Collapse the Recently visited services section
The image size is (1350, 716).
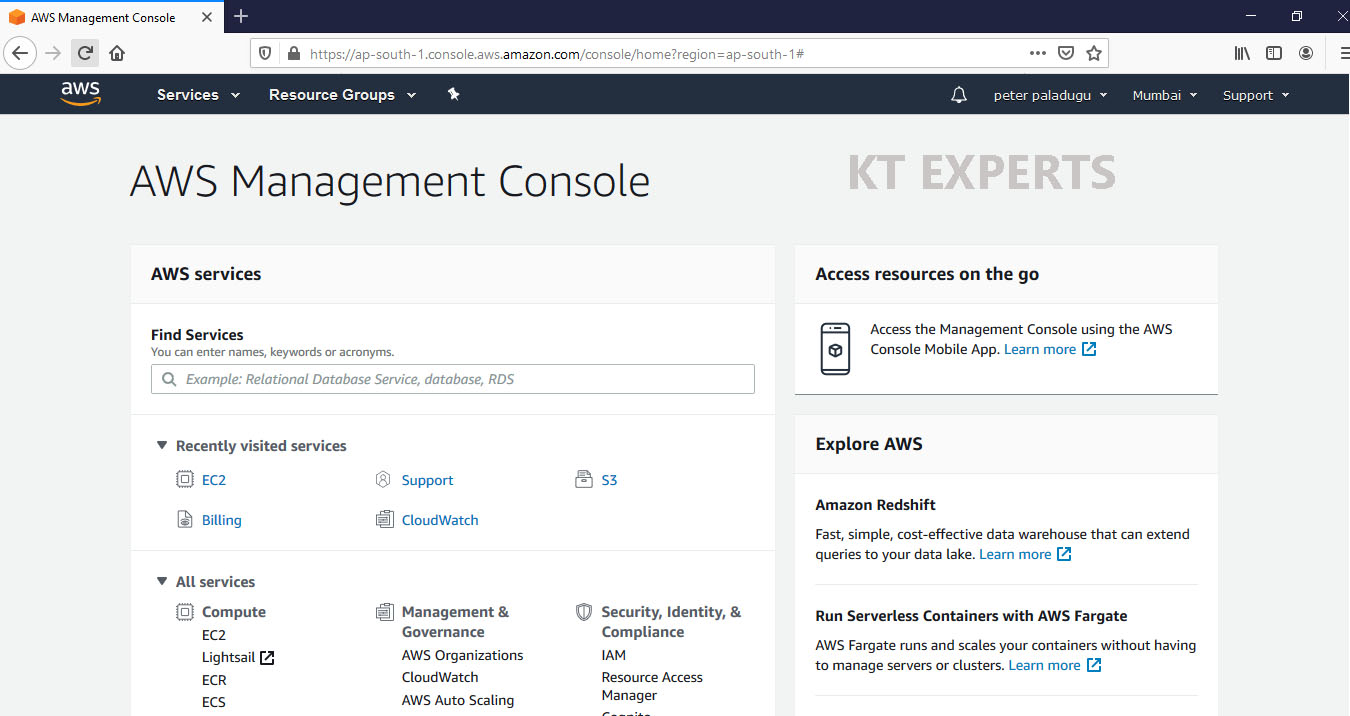(161, 445)
